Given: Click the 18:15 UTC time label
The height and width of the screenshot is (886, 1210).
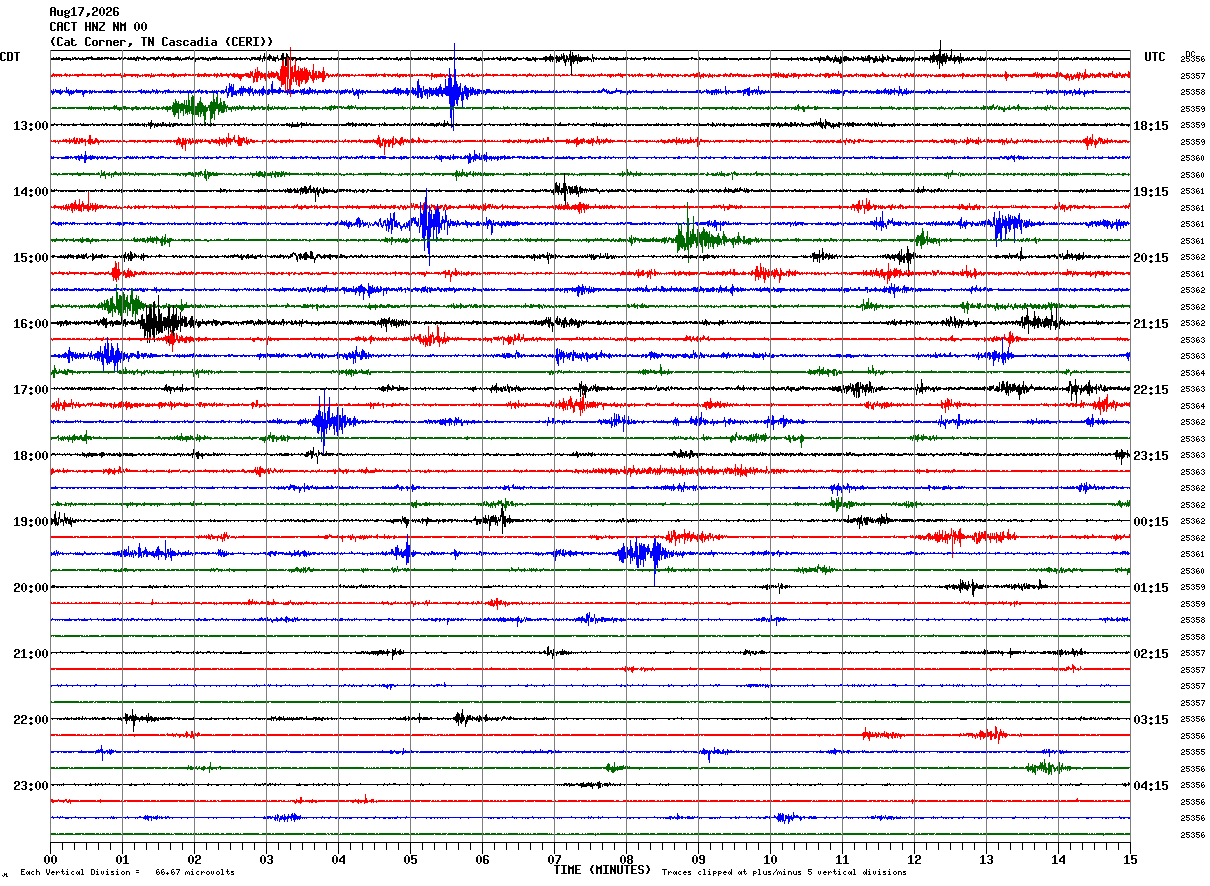Looking at the screenshot, I should (x=1151, y=126).
